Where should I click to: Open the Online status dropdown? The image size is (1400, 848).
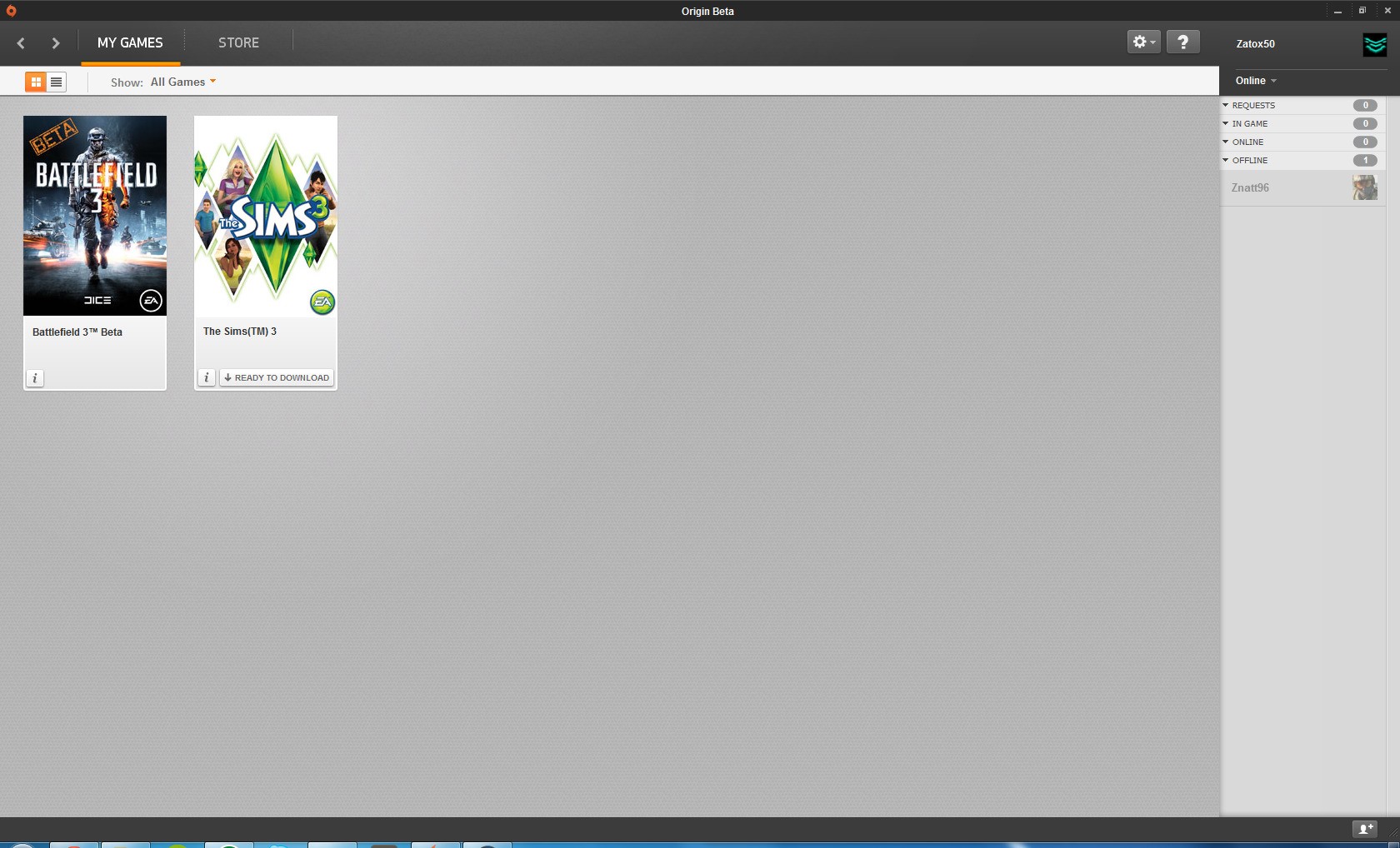click(1256, 81)
